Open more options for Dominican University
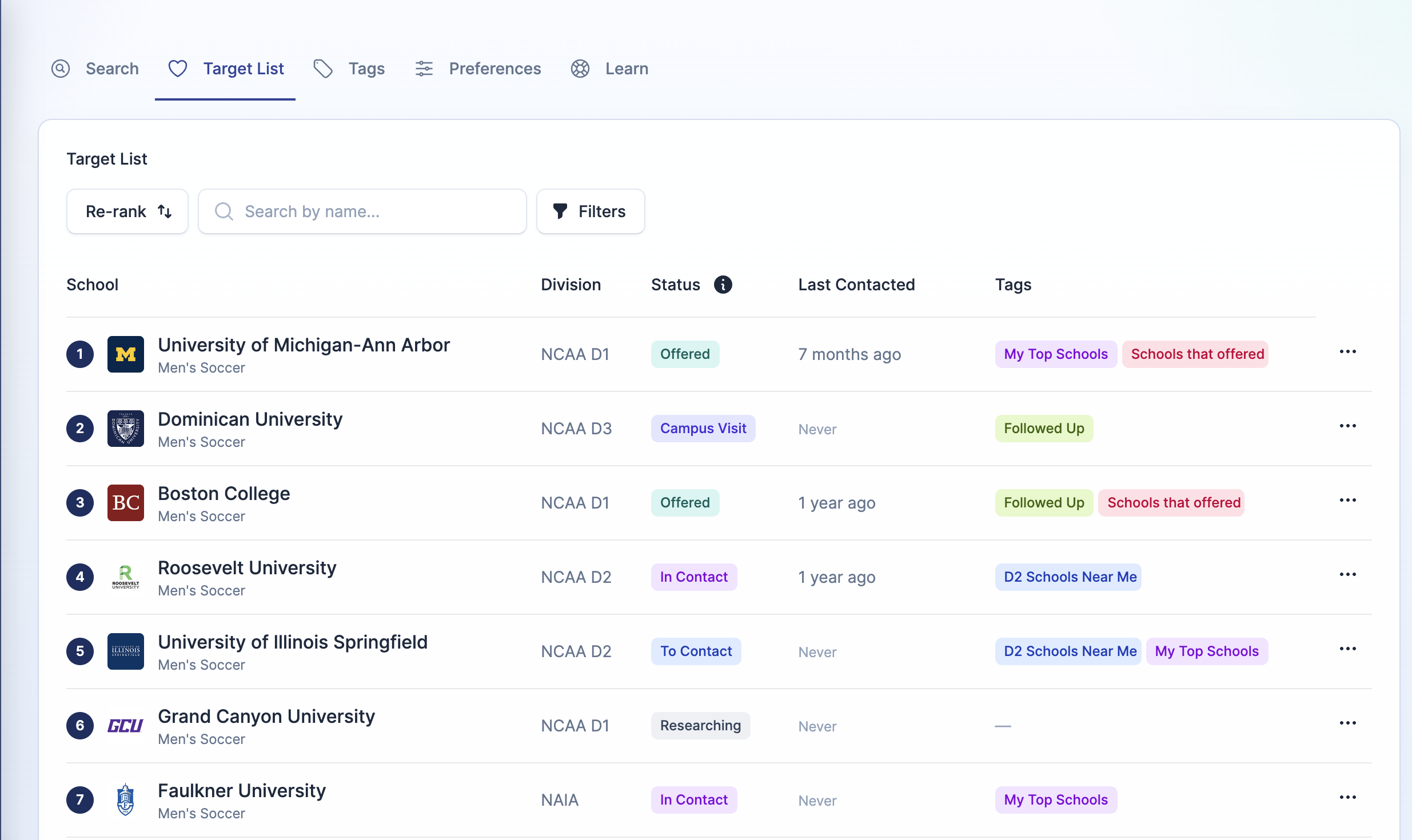The height and width of the screenshot is (840, 1412). point(1348,426)
